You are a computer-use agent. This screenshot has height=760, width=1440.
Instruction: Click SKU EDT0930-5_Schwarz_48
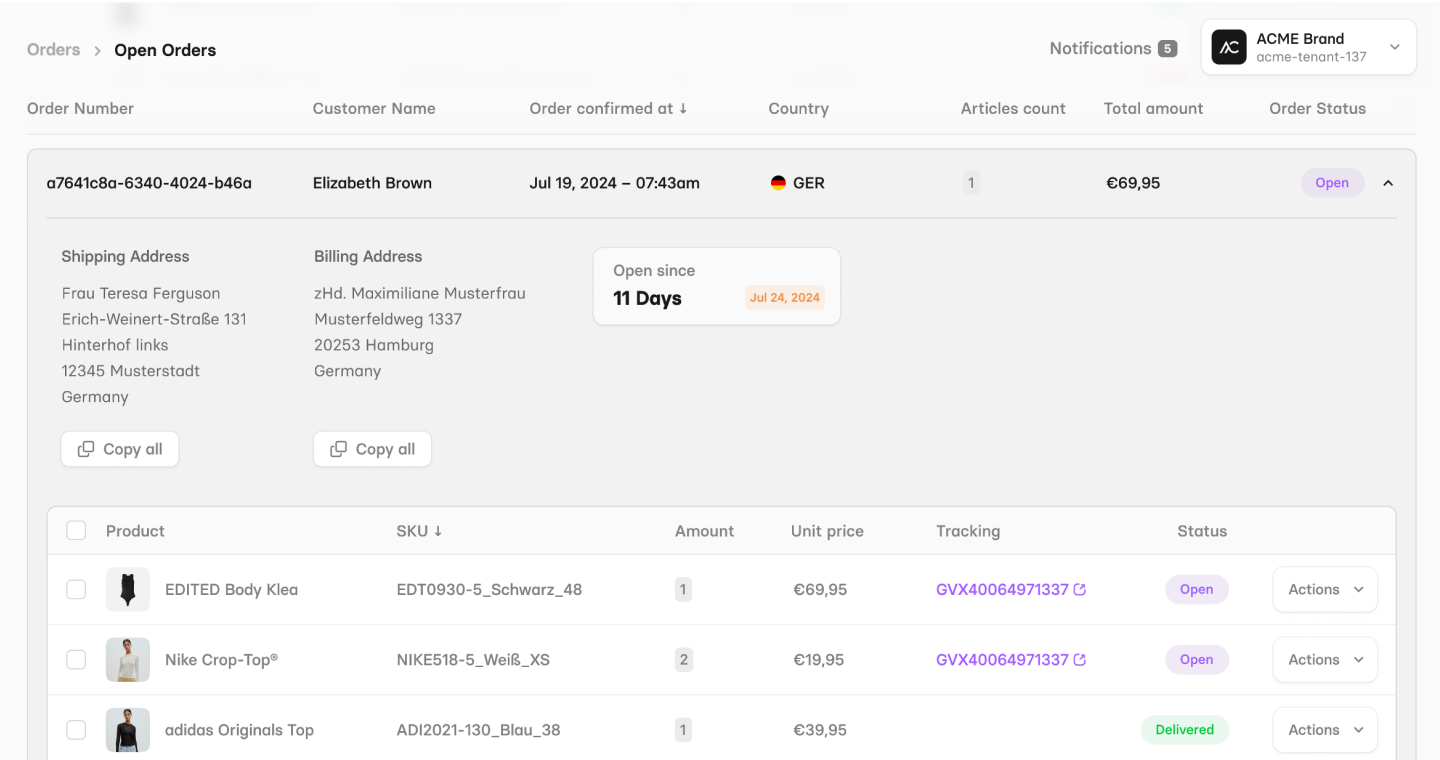(x=489, y=589)
